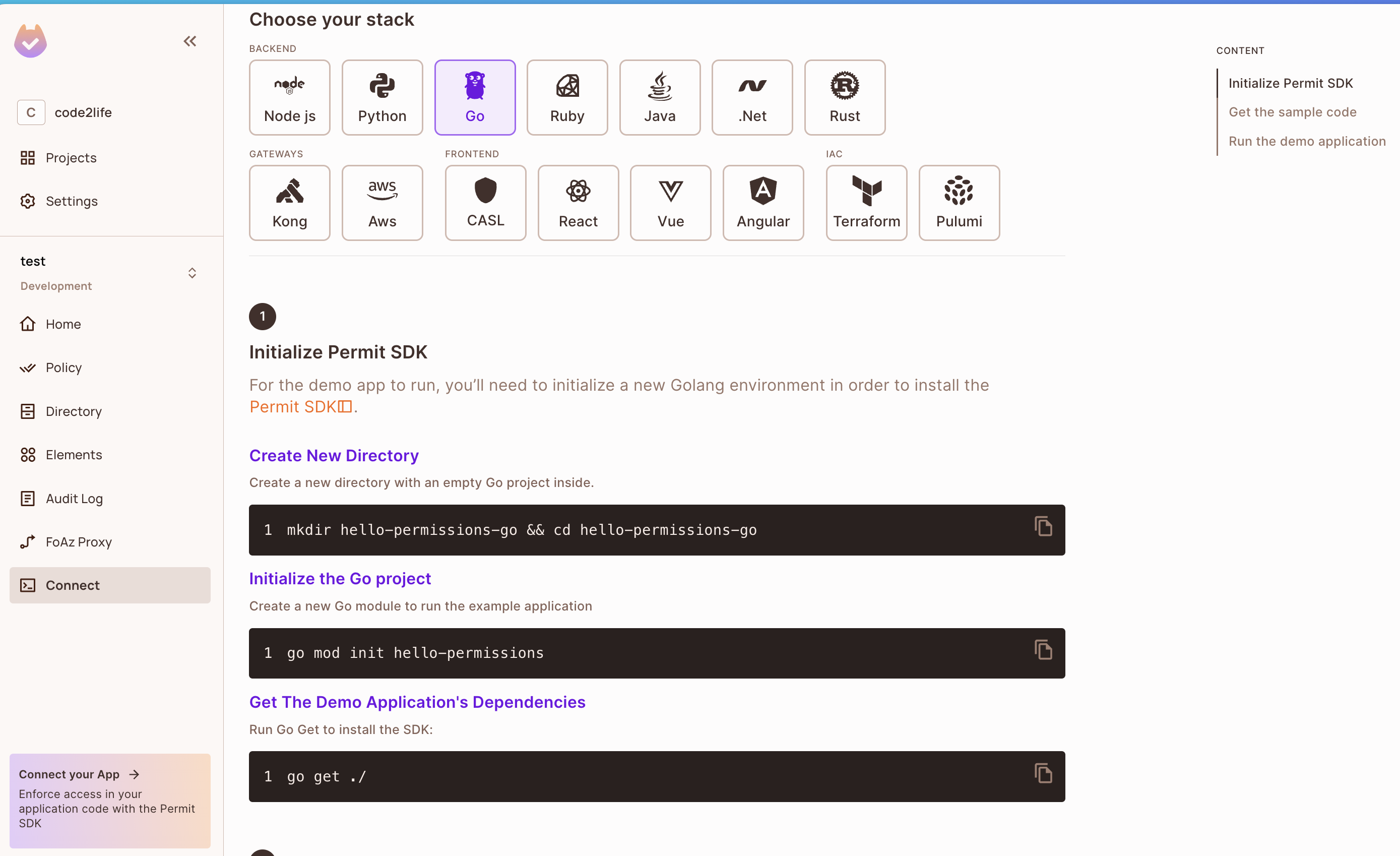Open the code2life workspace
Viewport: 1400px width, 856px height.
point(65,112)
